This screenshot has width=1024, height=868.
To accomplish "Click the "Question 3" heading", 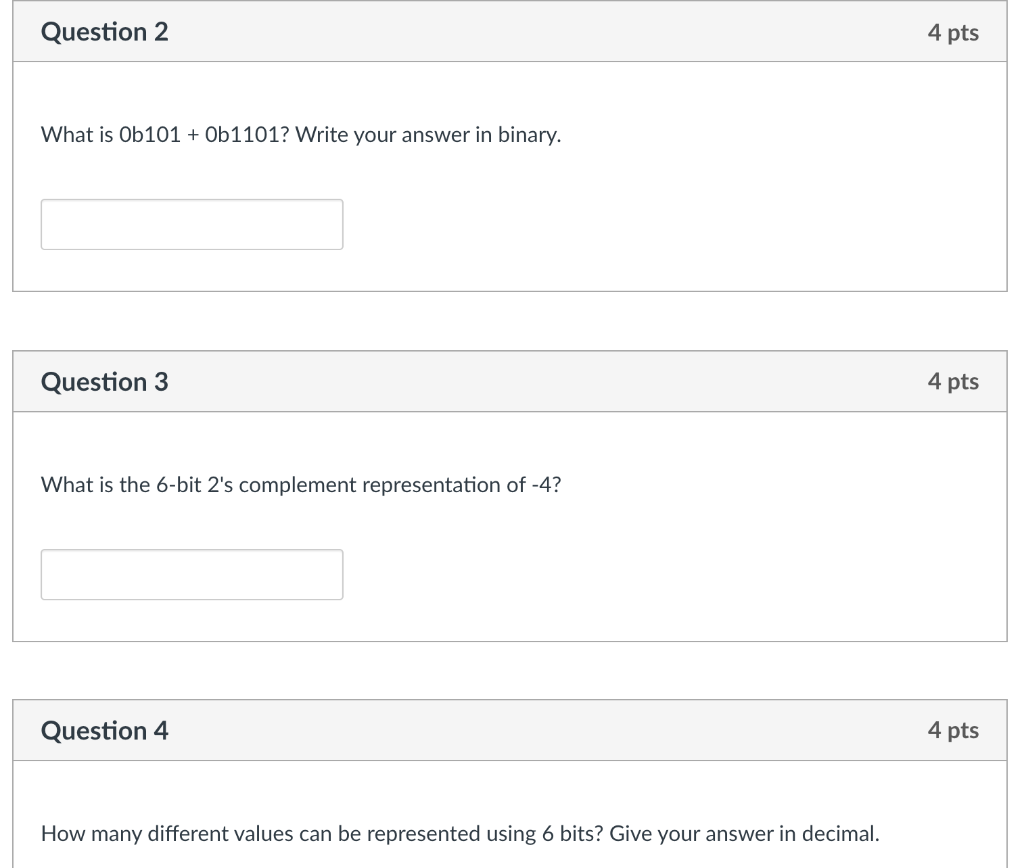I will click(105, 381).
